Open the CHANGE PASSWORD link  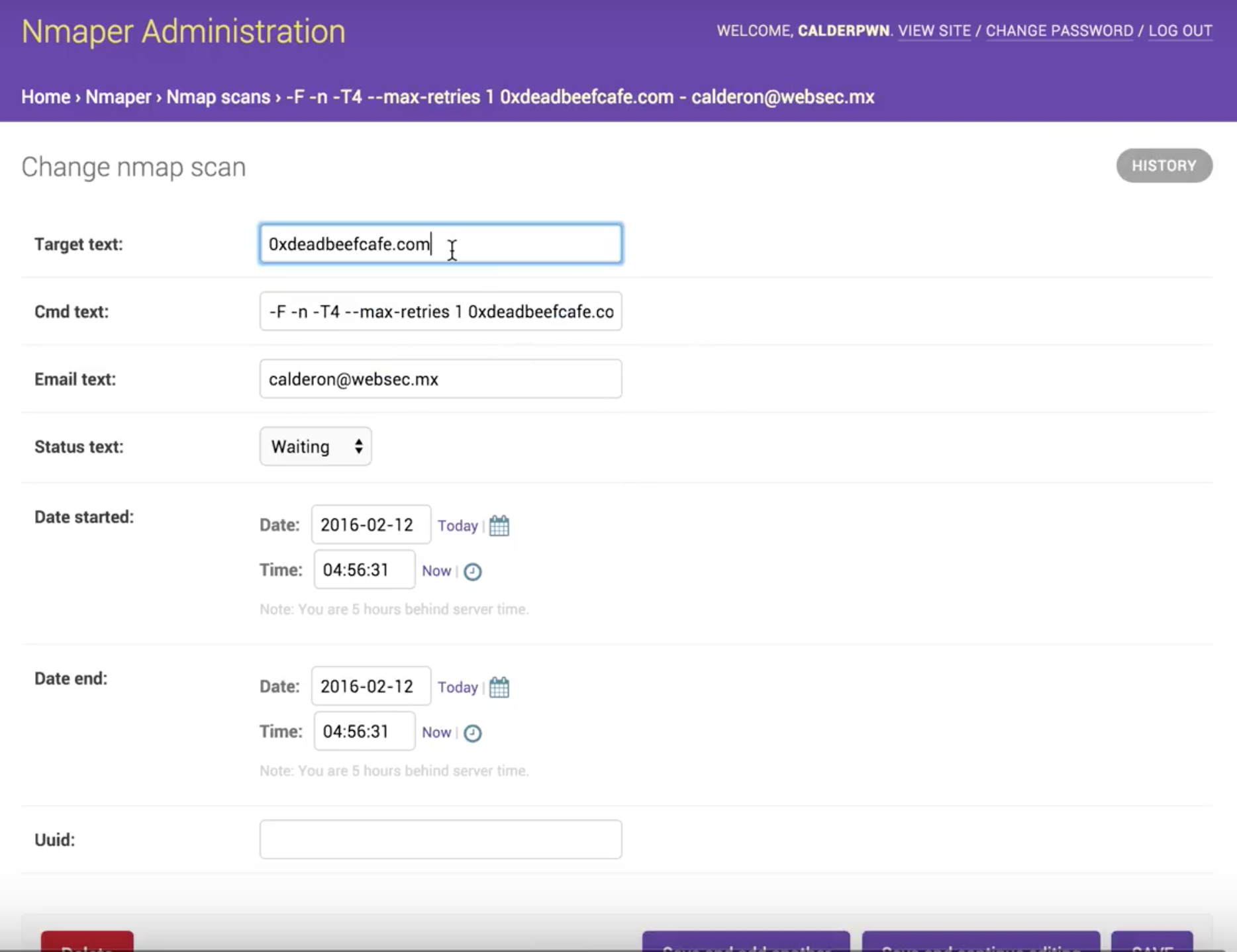[1060, 31]
